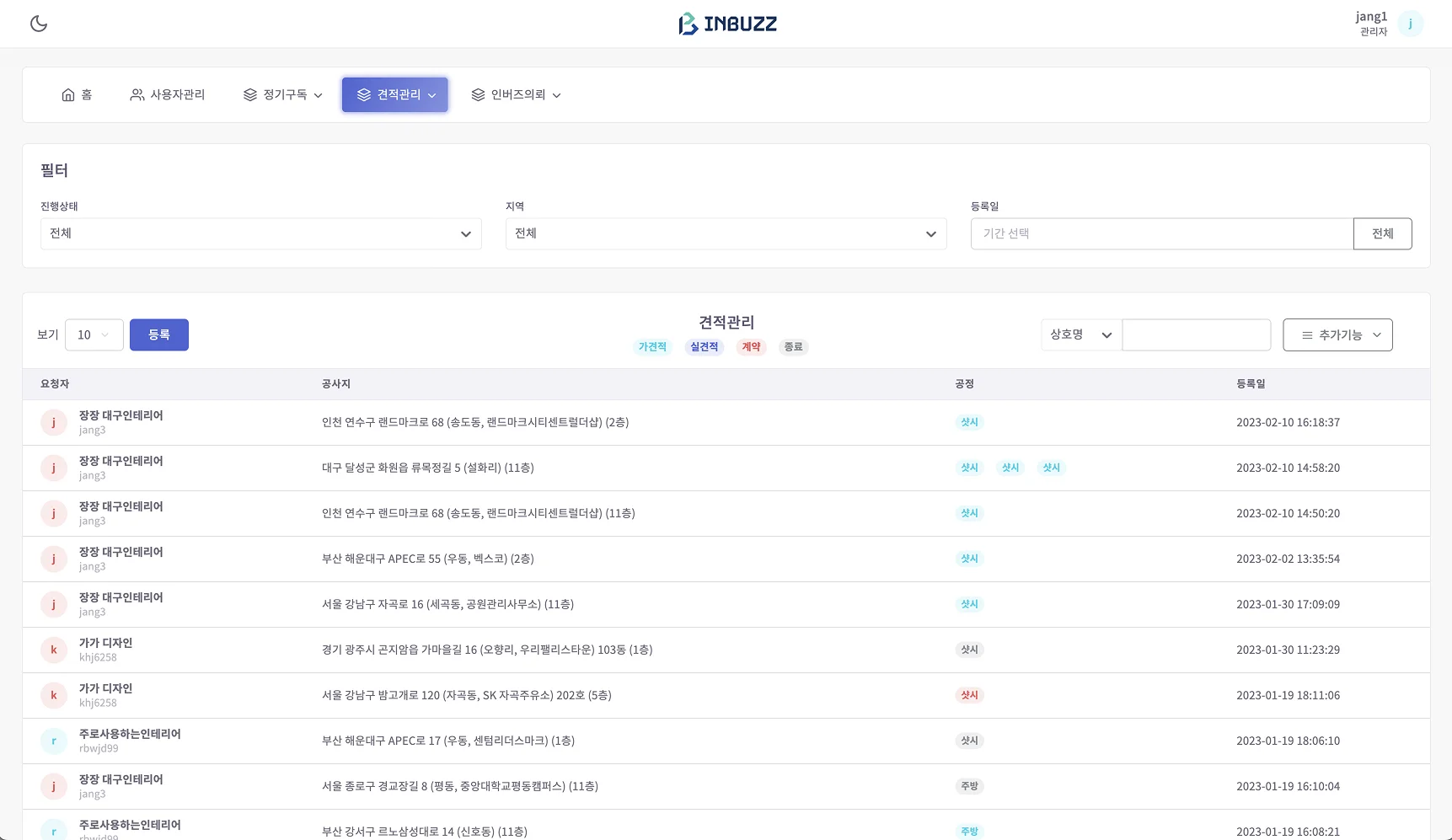Click layers icon in 정기구독 menu
1452x840 pixels.
(x=249, y=95)
